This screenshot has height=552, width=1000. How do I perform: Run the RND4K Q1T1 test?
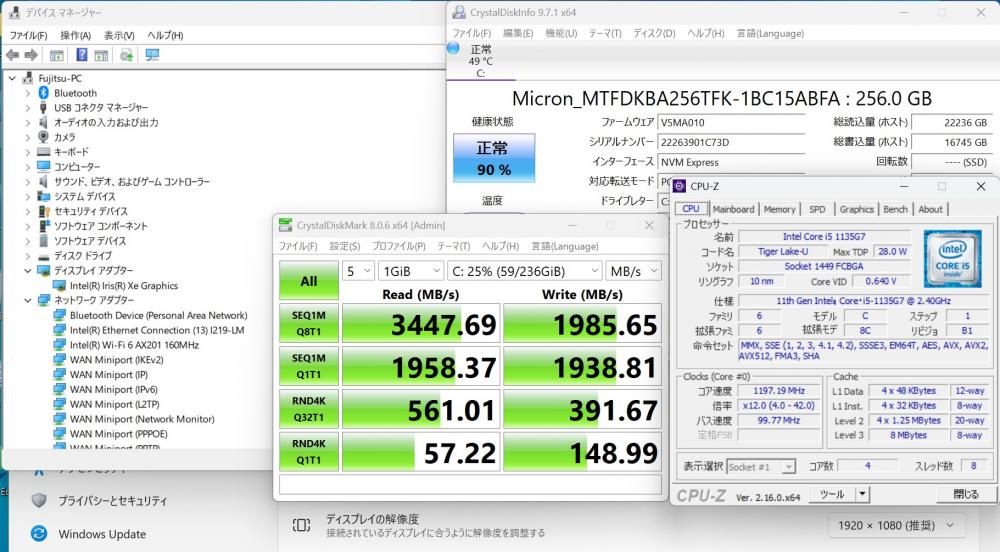309,451
